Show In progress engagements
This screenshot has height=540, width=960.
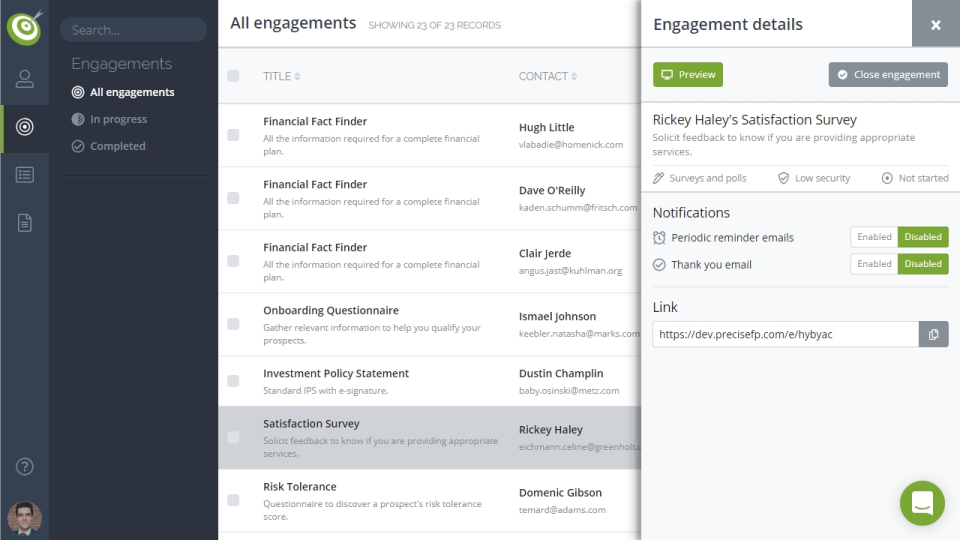point(118,119)
